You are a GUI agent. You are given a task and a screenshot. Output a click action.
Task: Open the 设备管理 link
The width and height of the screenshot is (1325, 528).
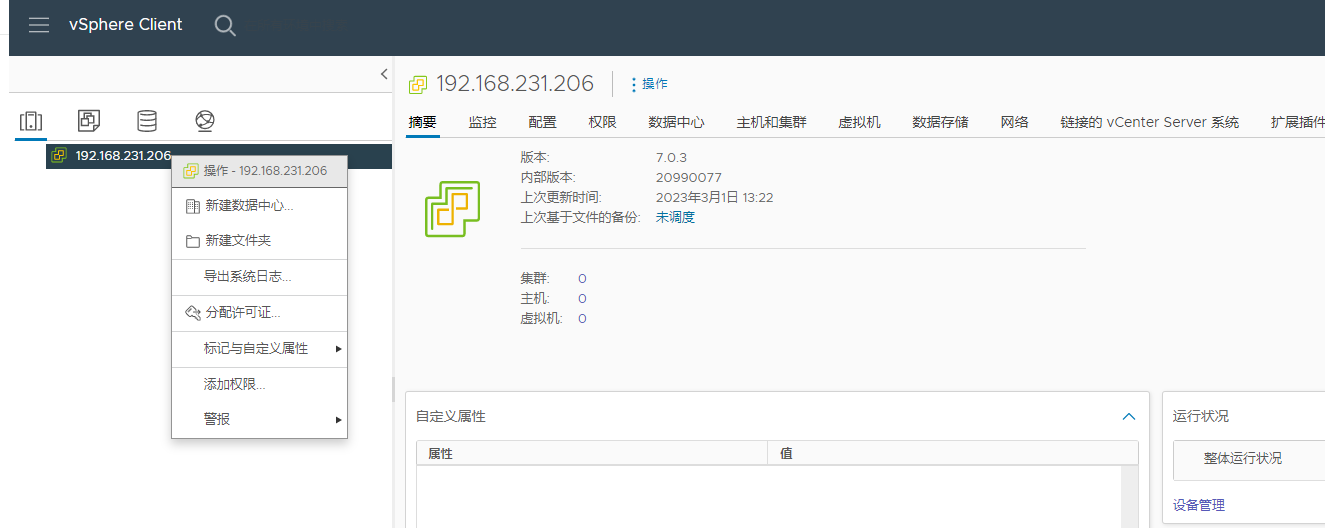tap(1198, 505)
